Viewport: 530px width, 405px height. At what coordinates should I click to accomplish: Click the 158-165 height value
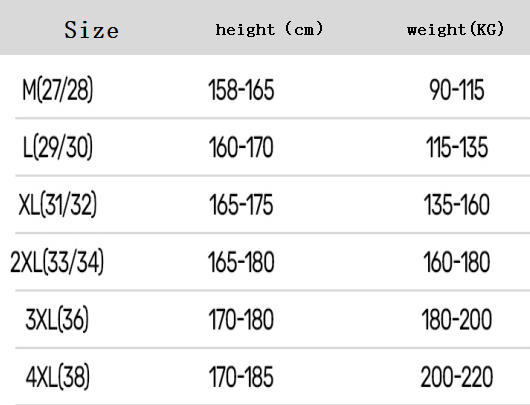point(241,90)
